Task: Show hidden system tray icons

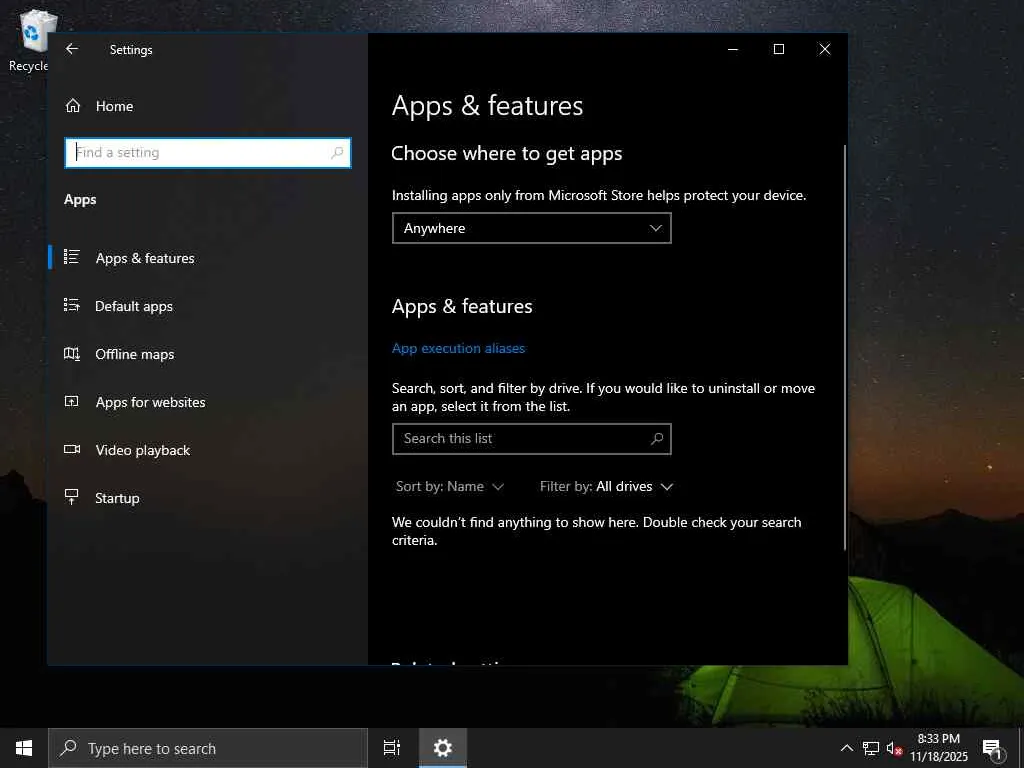Action: click(x=846, y=748)
